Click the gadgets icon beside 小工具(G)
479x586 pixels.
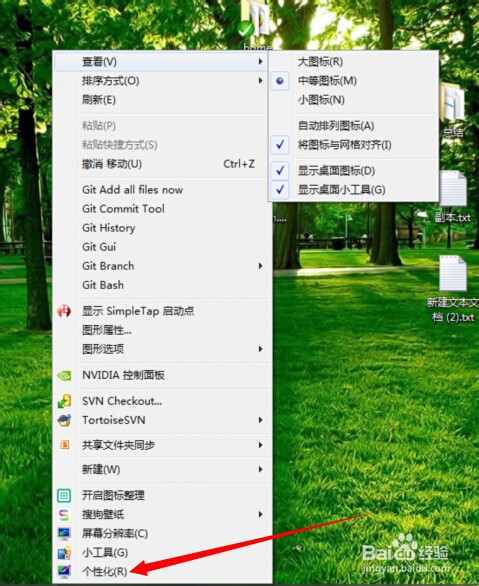coord(64,553)
